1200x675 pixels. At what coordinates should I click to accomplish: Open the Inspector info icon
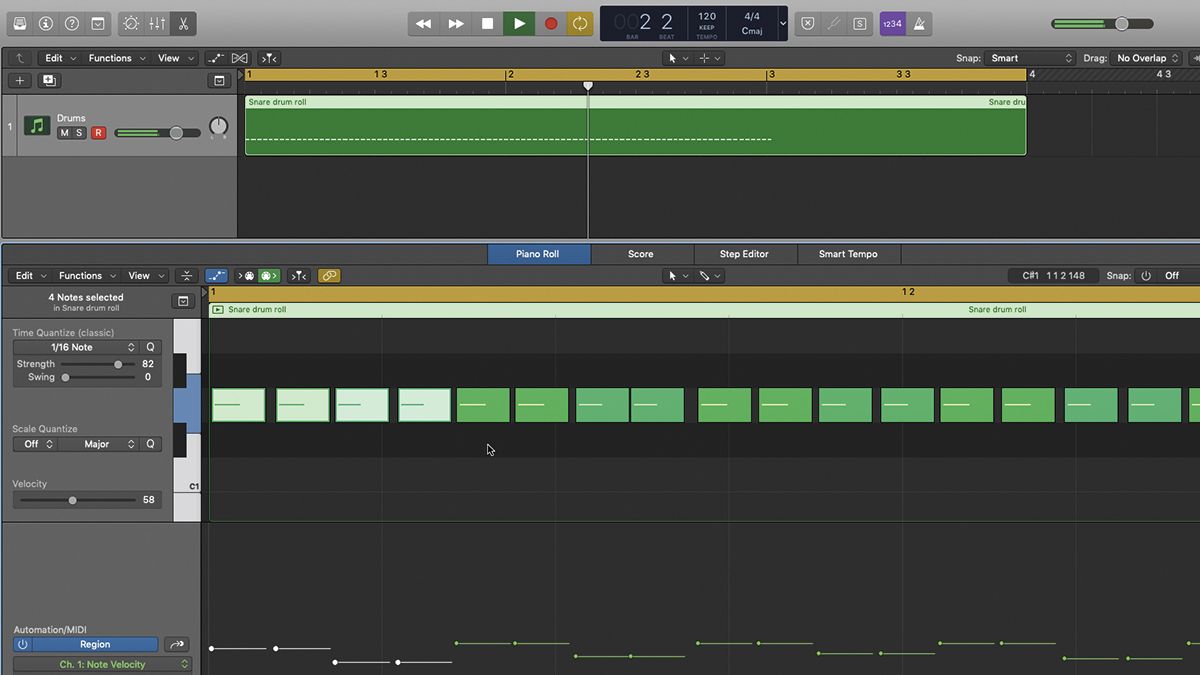[x=46, y=23]
